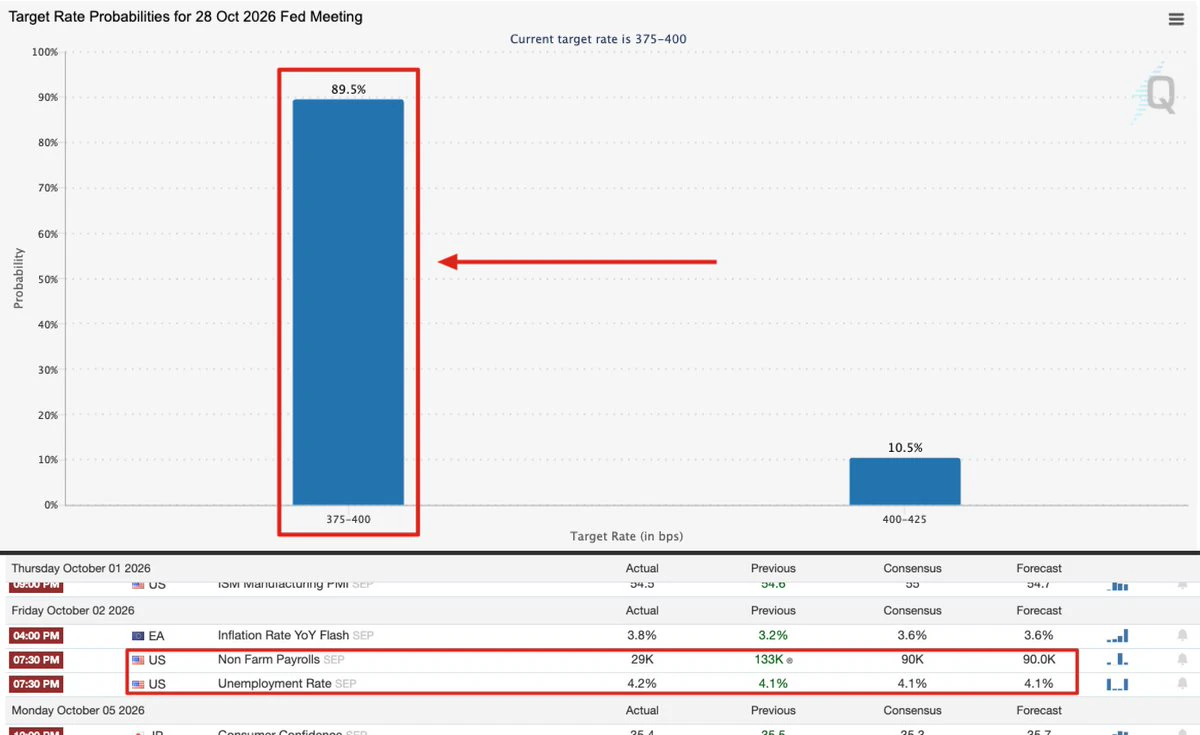Open mini chart icon for Unemployment Rate

pyautogui.click(x=1117, y=684)
